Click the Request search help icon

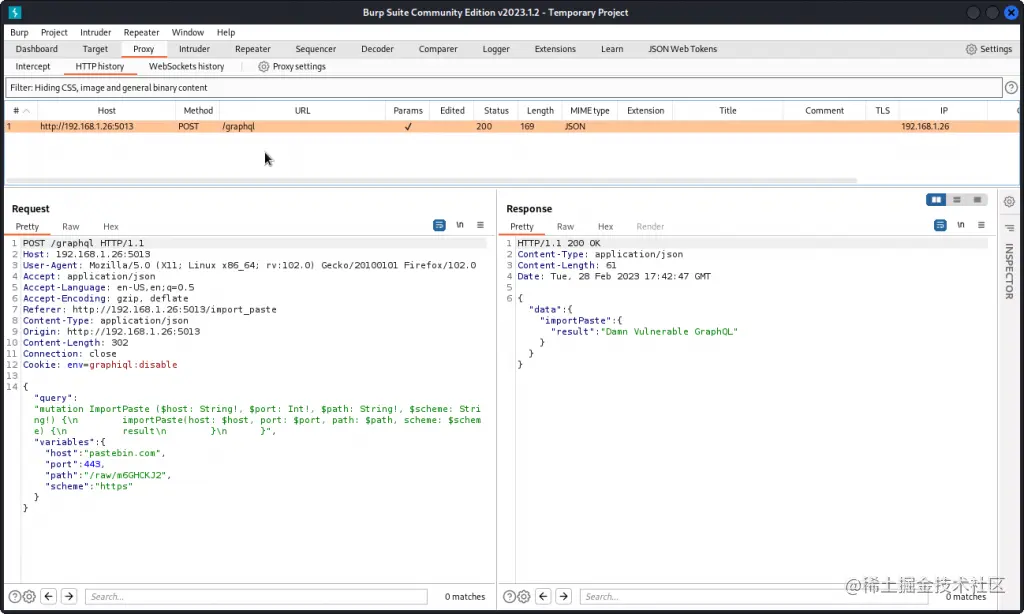point(14,596)
